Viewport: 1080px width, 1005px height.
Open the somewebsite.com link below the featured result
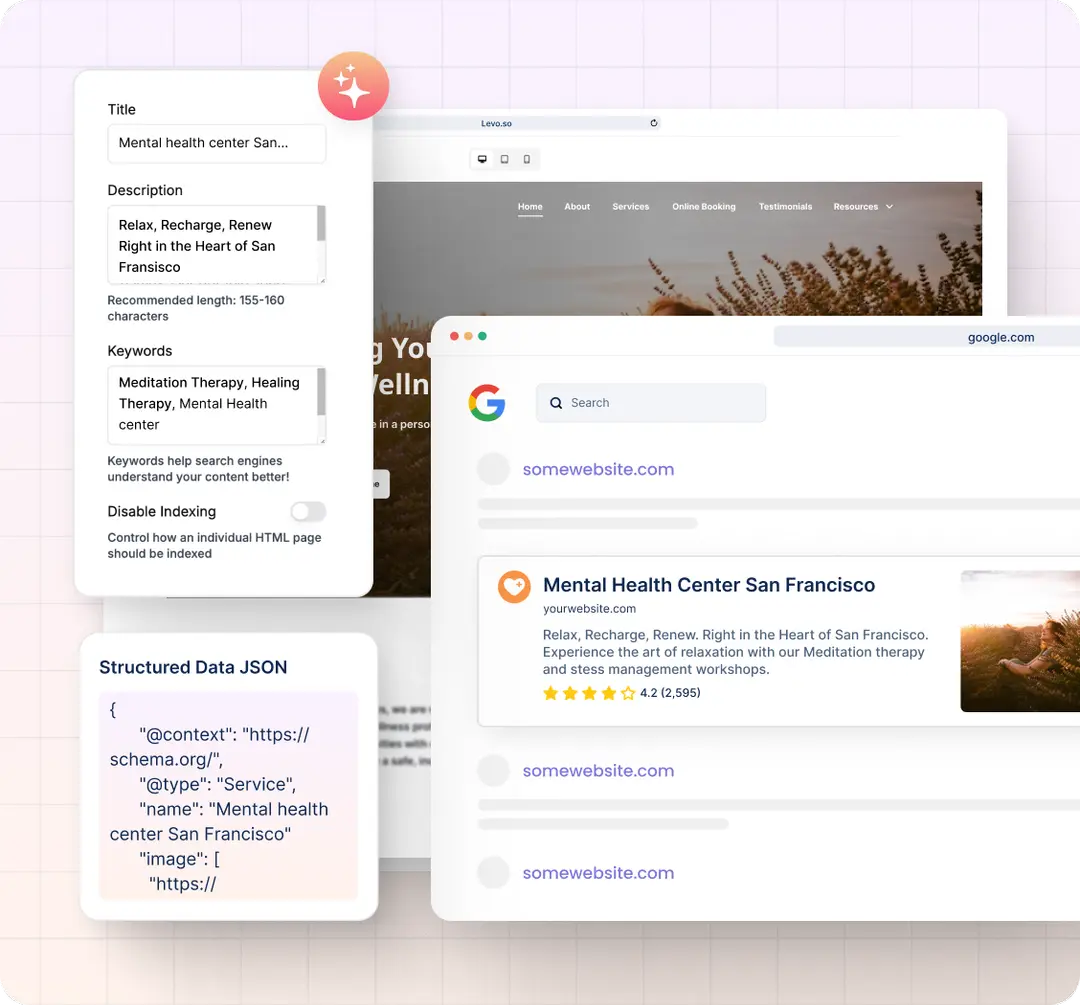click(598, 771)
